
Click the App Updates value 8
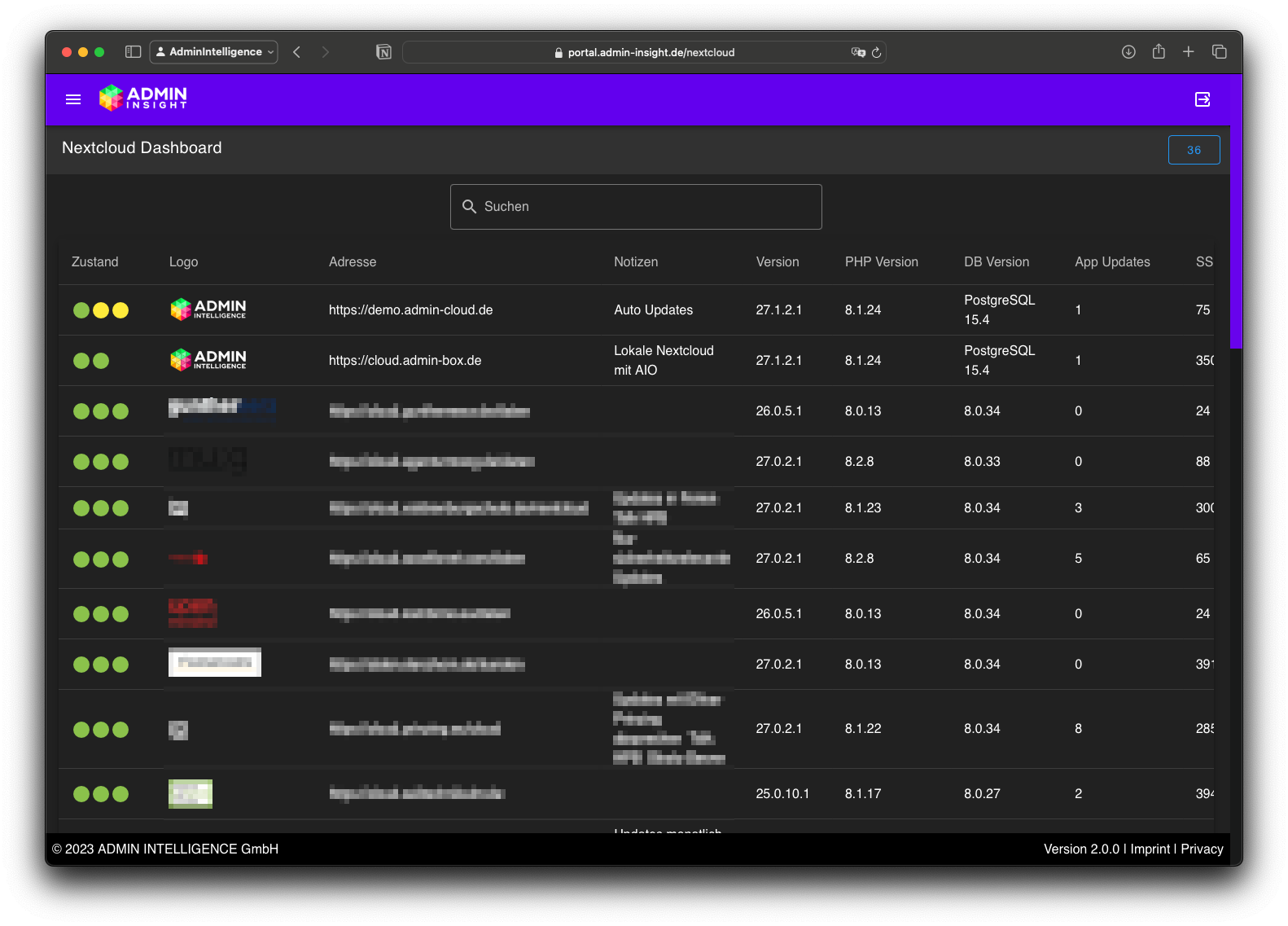click(x=1078, y=729)
